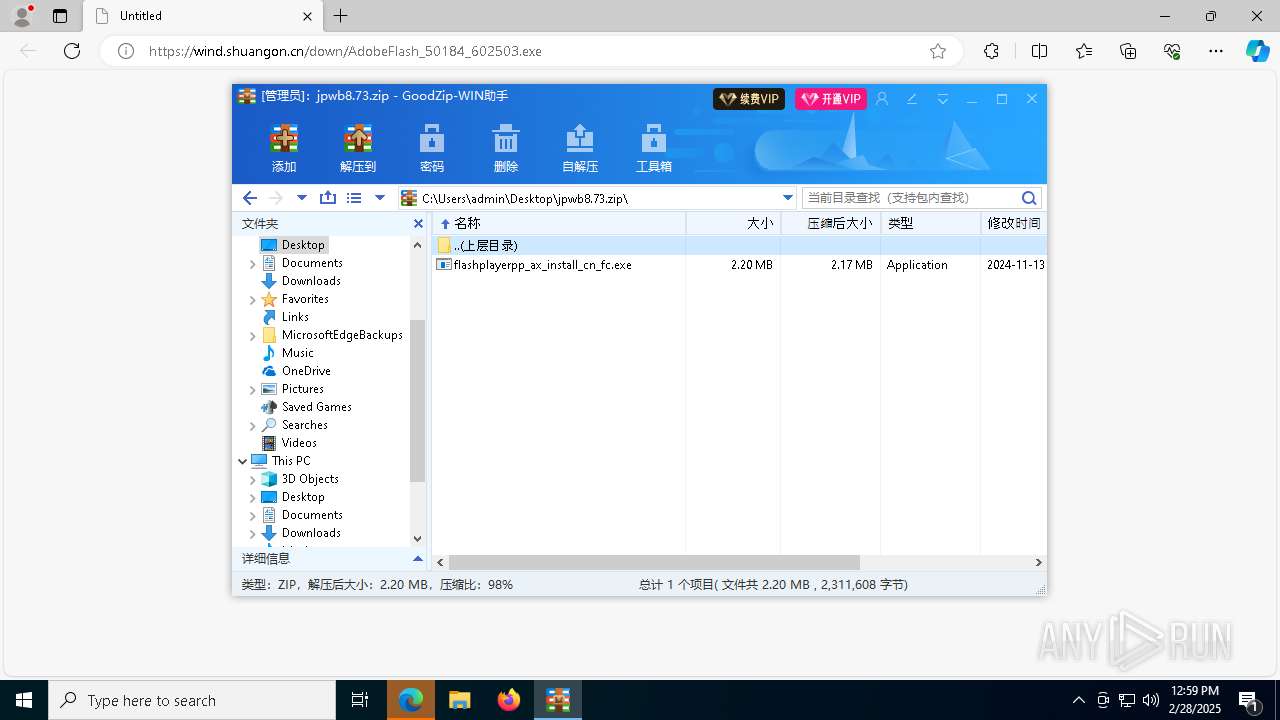Image resolution: width=1280 pixels, height=720 pixels.
Task: Open File Explorer from the taskbar
Action: (x=460, y=700)
